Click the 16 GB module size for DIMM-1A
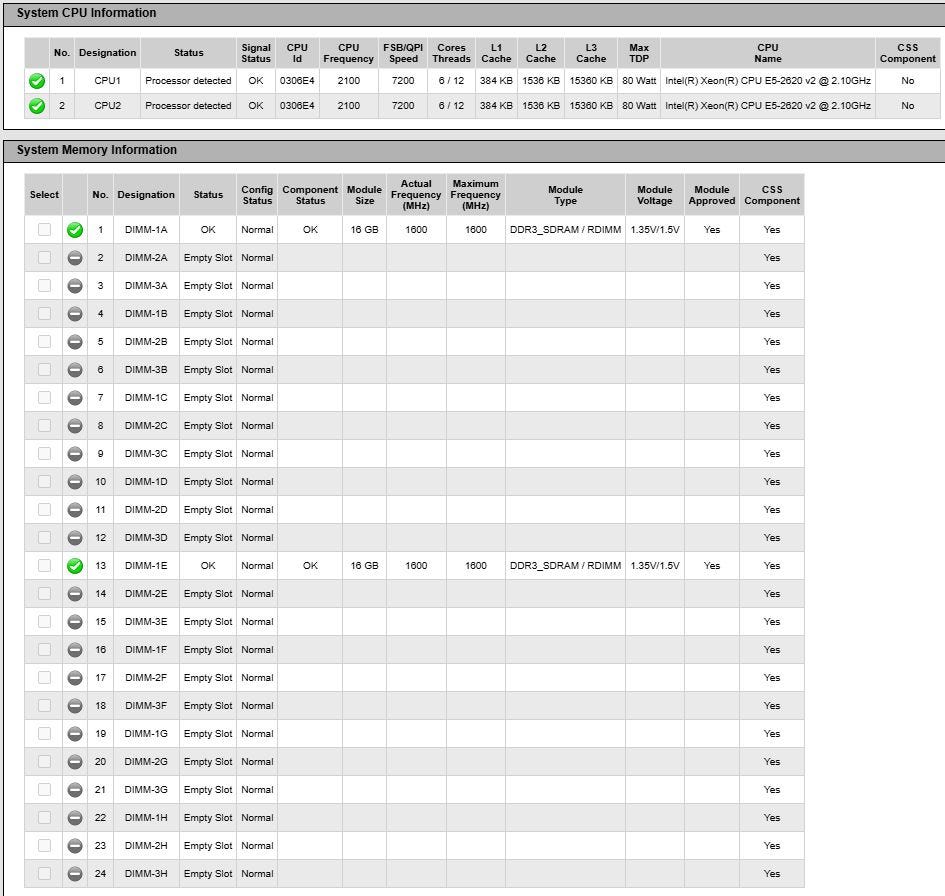Viewport: 945px width, 896px height. [x=364, y=230]
